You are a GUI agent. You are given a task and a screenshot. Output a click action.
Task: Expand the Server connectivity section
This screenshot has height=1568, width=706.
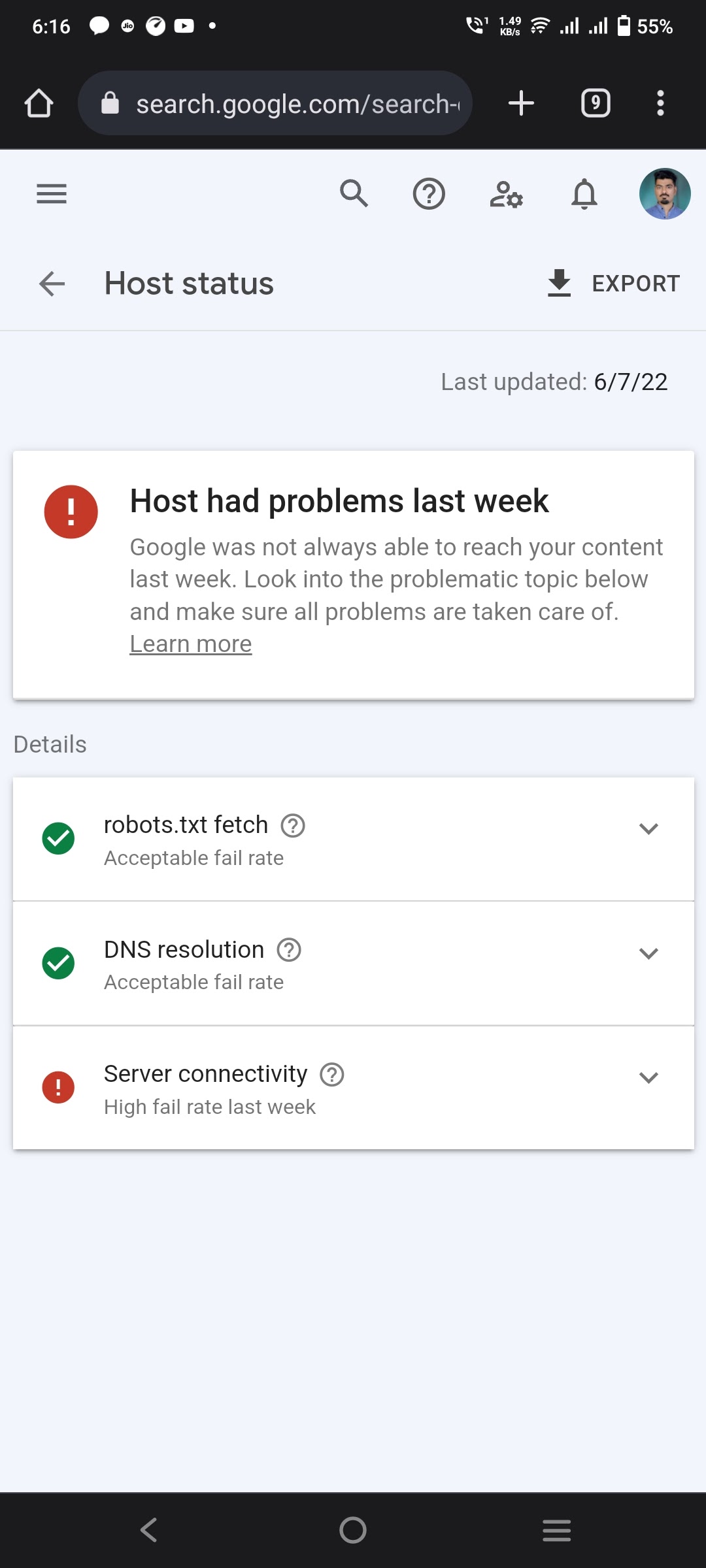(x=648, y=1077)
